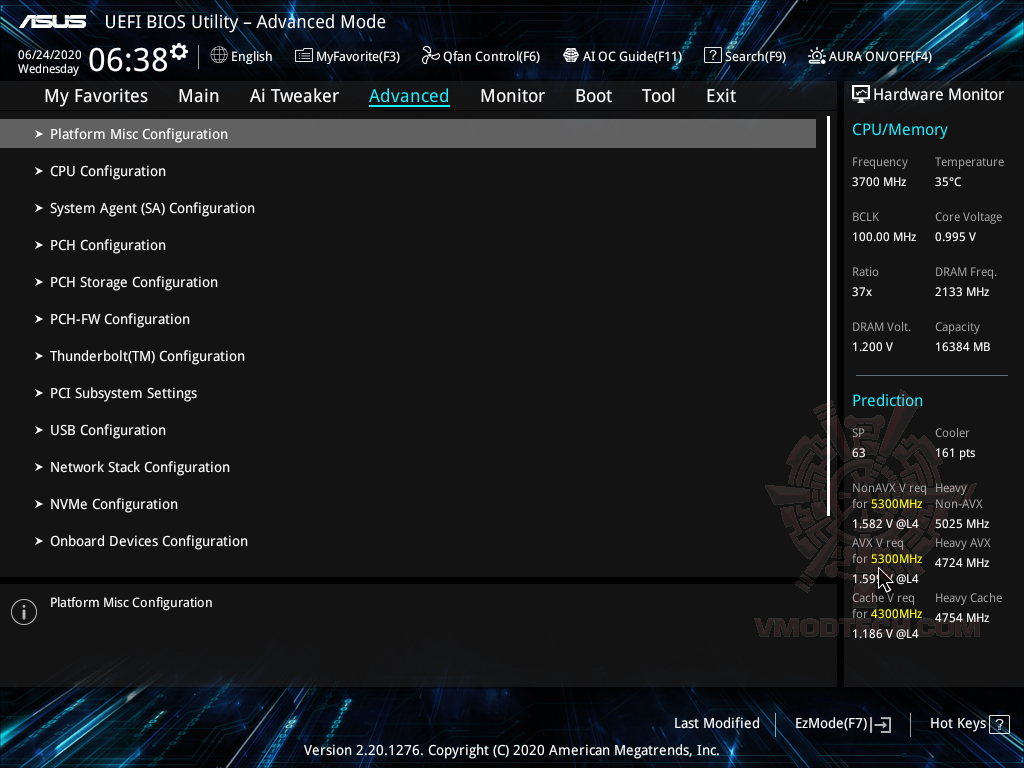Expand Thunderbolt(TM) Configuration arrow

pyautogui.click(x=39, y=356)
